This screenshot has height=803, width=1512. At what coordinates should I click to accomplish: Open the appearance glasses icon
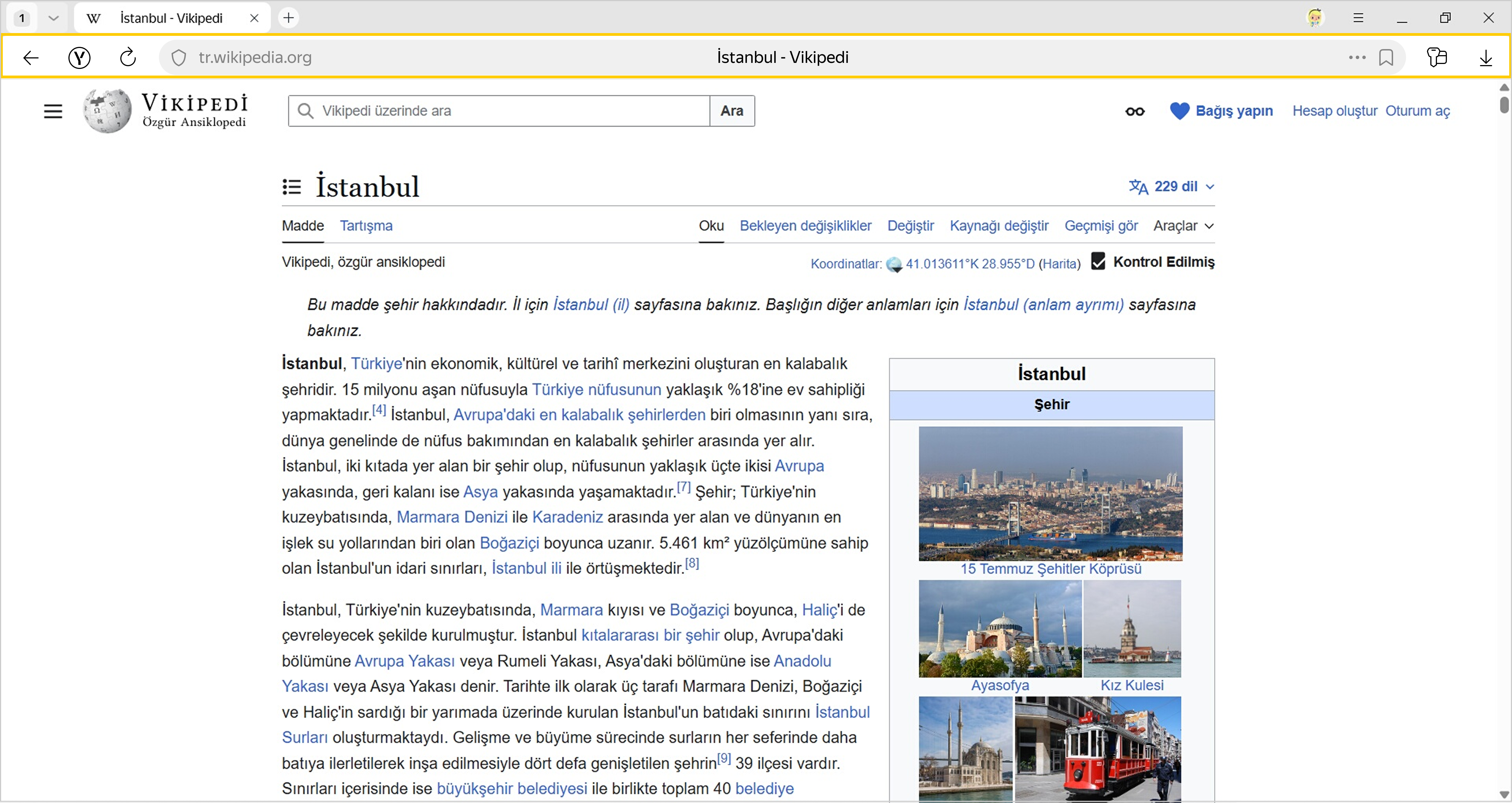coord(1135,111)
